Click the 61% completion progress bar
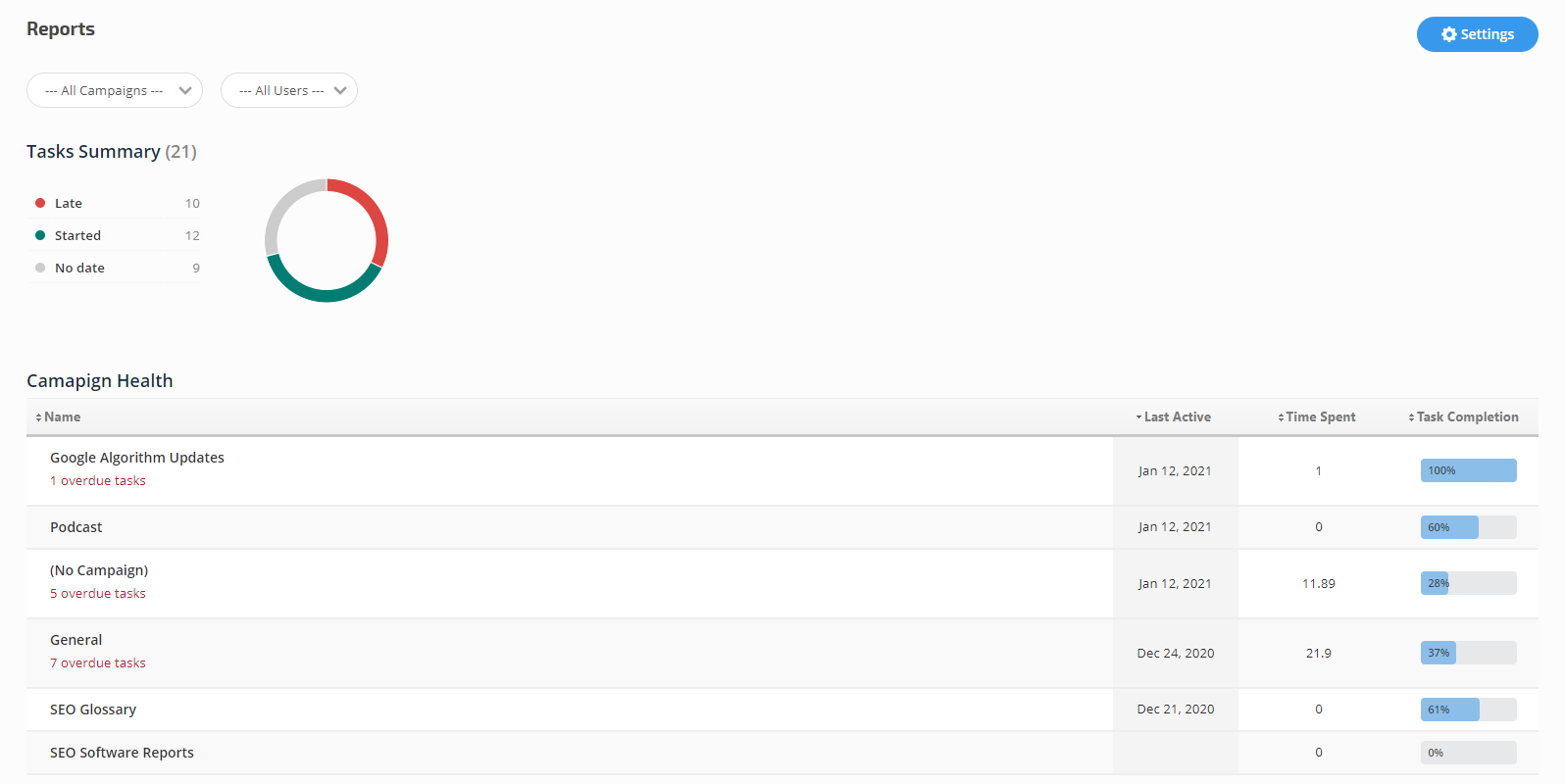This screenshot has height=784, width=1565. [x=1468, y=710]
